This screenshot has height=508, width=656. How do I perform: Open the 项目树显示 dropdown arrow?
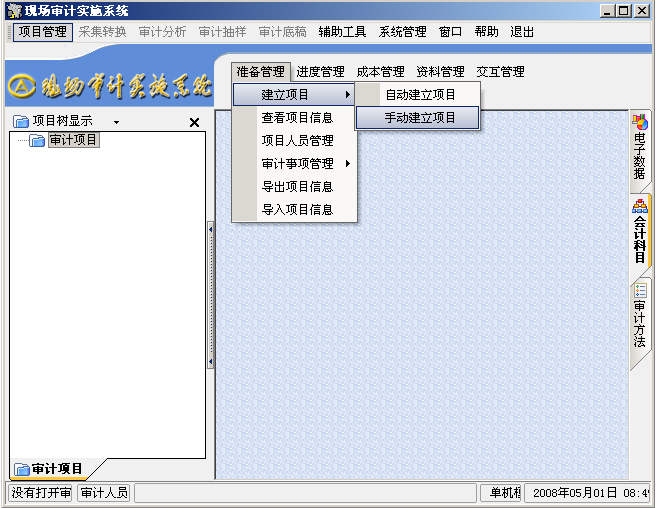116,123
